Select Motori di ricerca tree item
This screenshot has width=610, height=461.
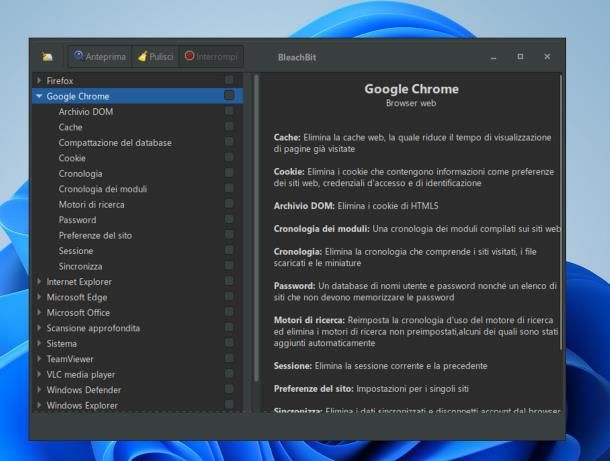pyautogui.click(x=91, y=205)
